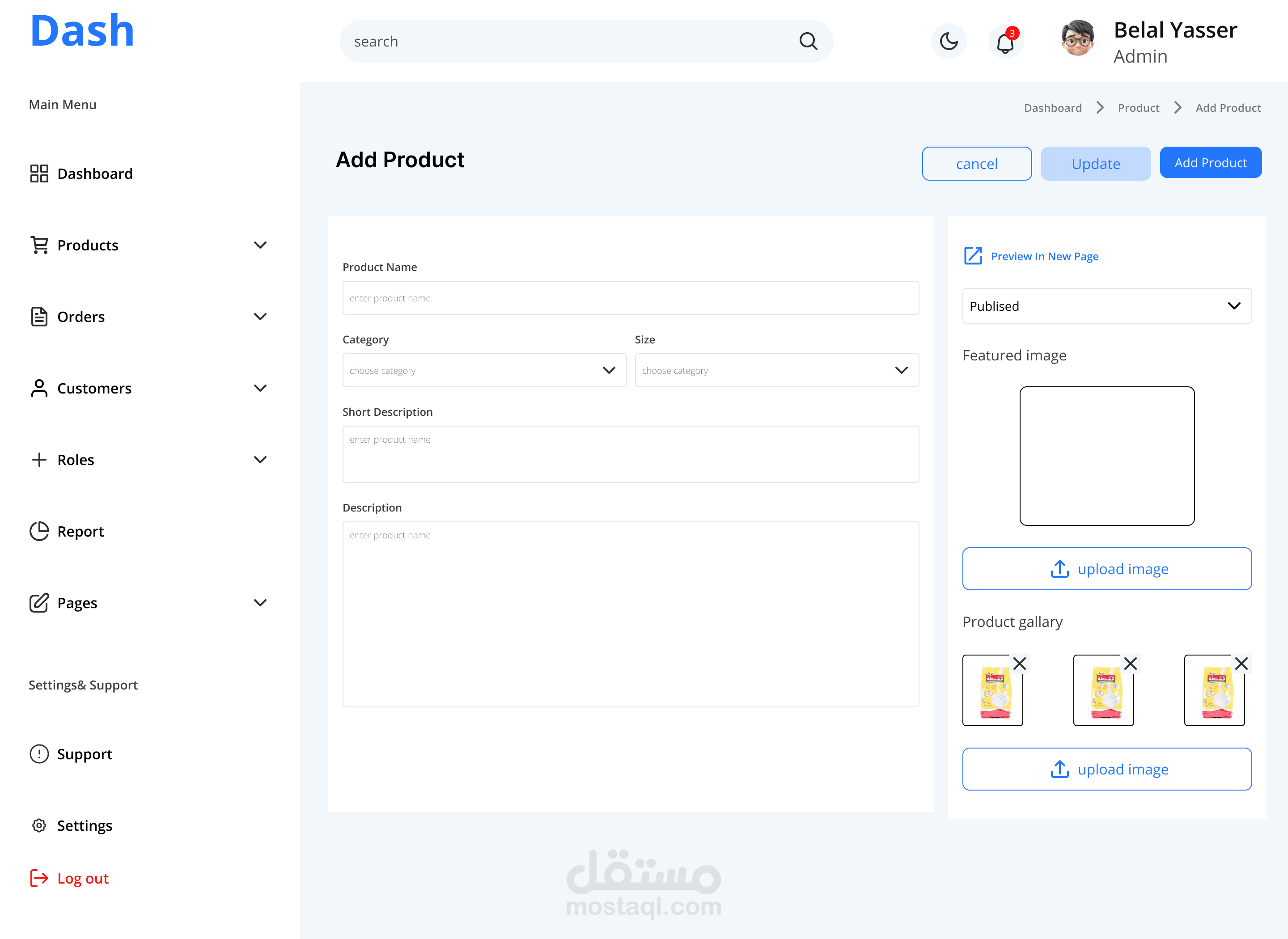1288x939 pixels.
Task: Expand the Products sidebar menu
Action: pyautogui.click(x=260, y=245)
